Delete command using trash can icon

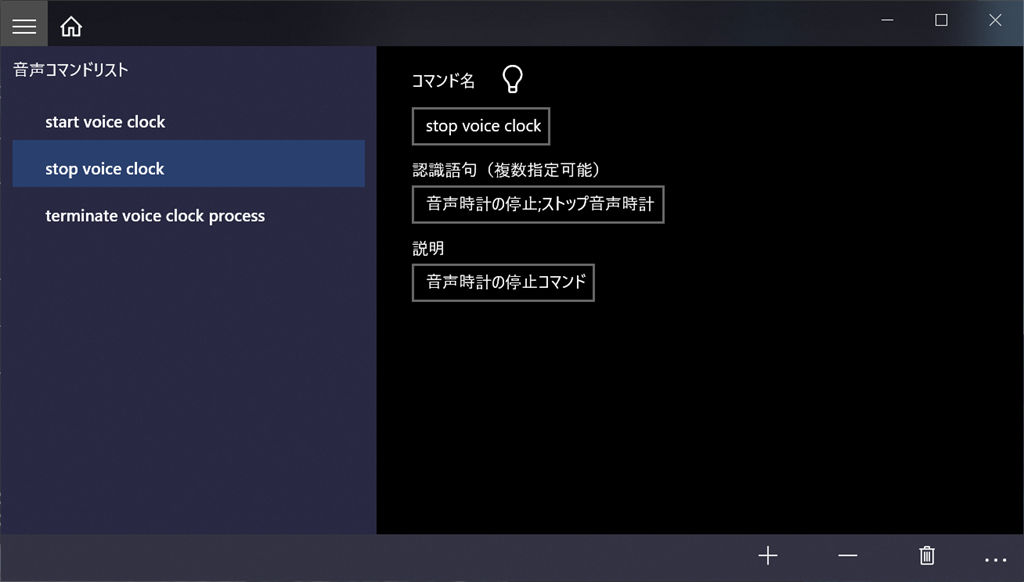(x=927, y=556)
